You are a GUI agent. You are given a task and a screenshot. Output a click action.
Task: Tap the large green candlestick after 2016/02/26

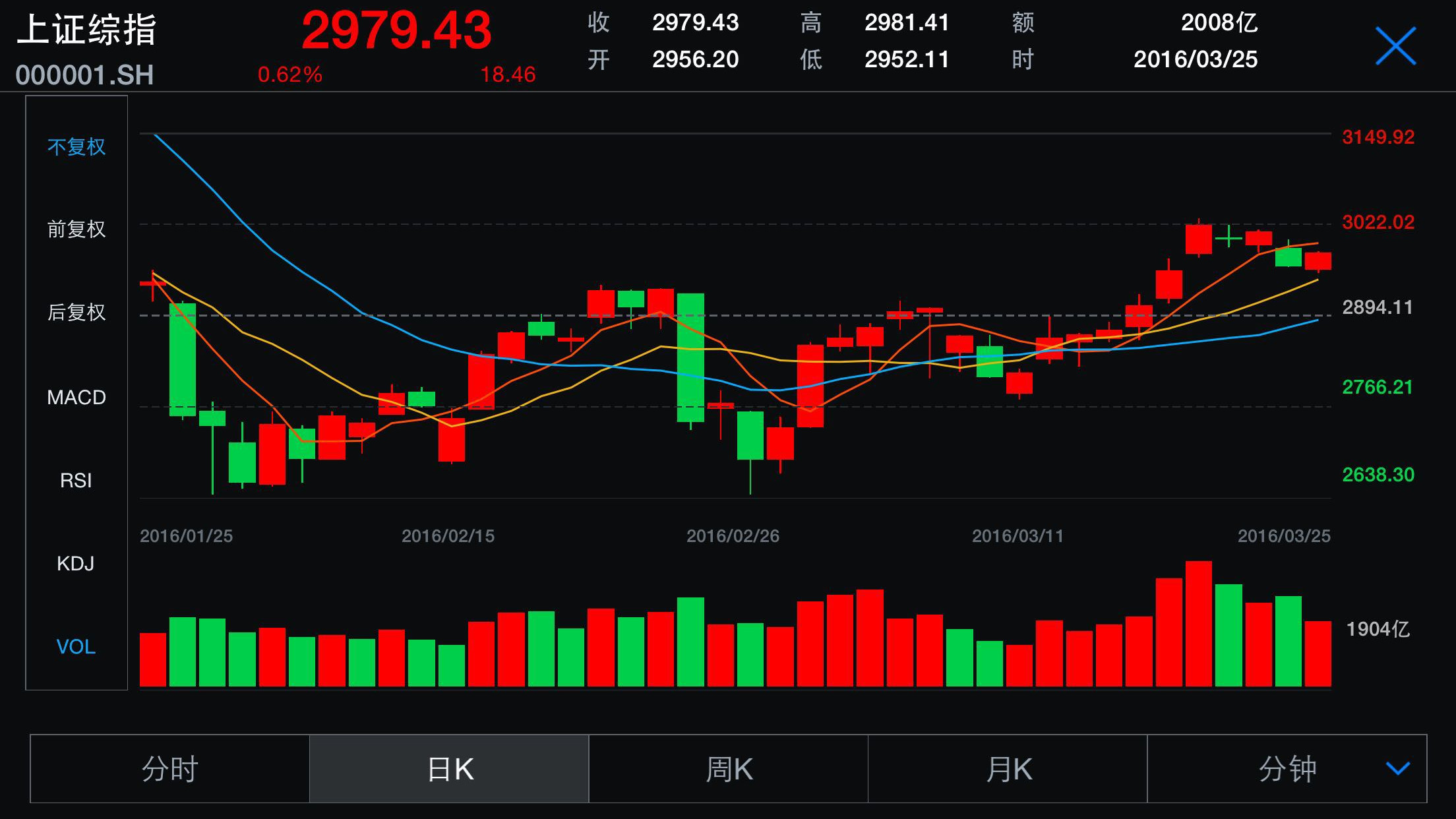[690, 357]
